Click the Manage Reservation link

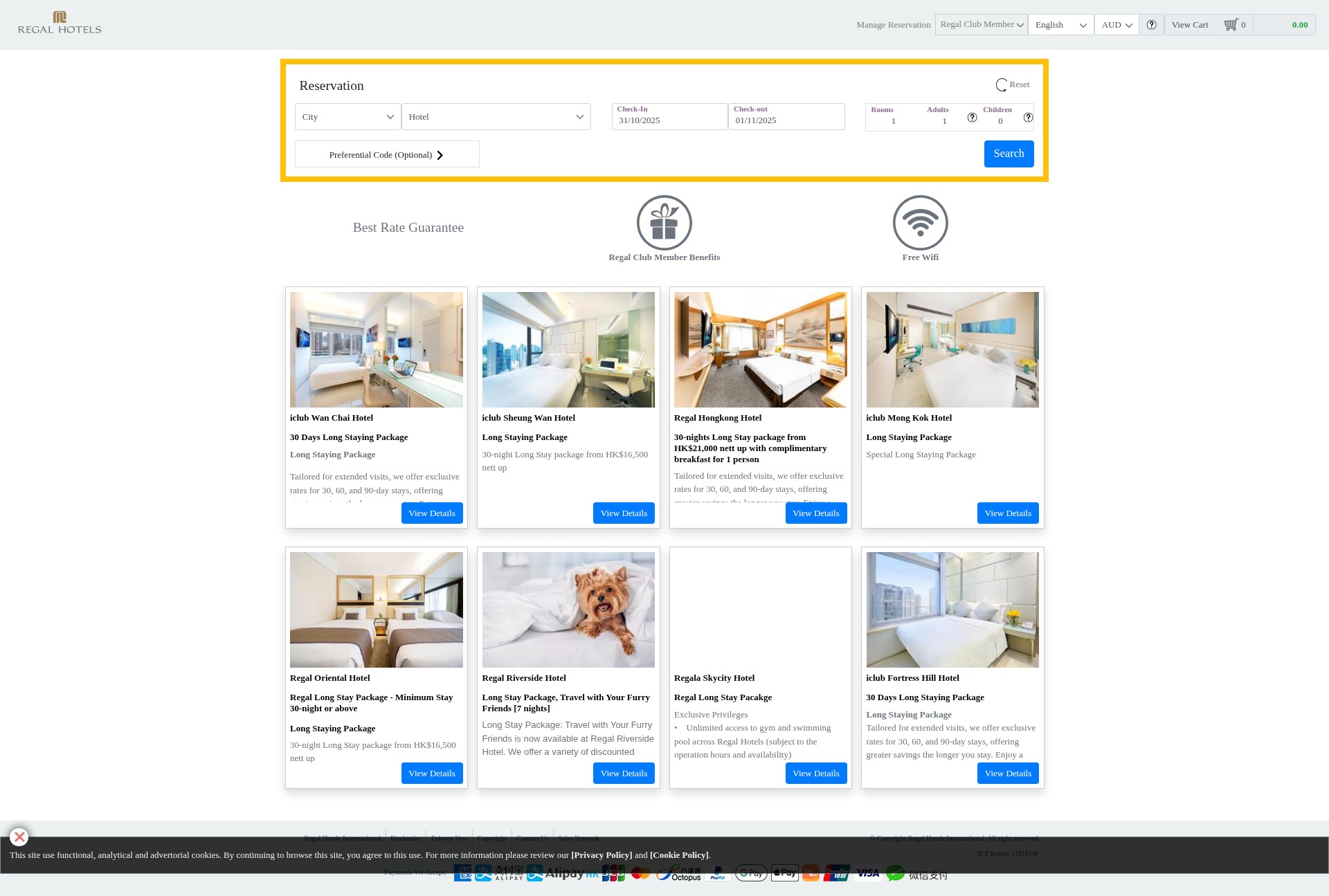(893, 25)
